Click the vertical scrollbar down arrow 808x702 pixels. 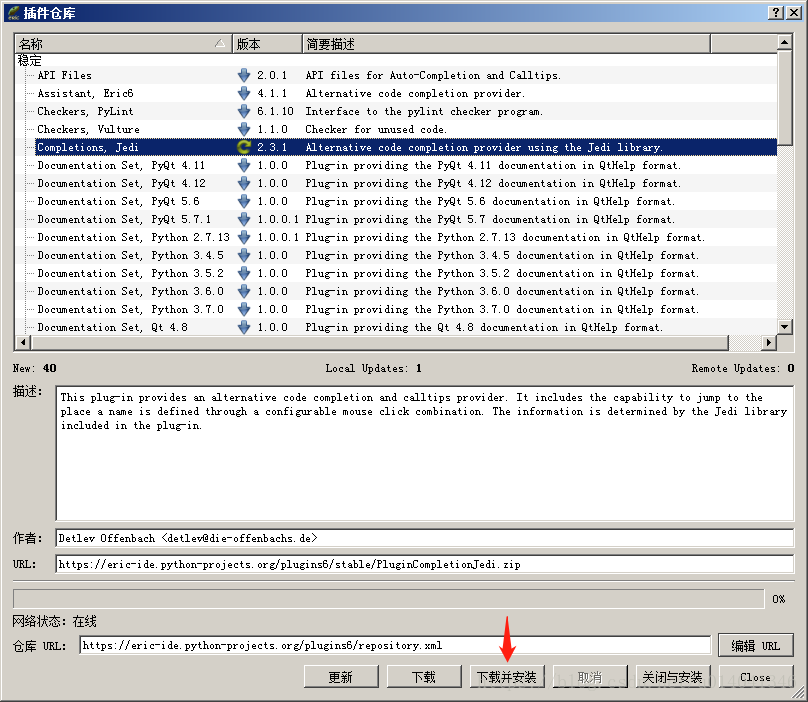pos(784,326)
